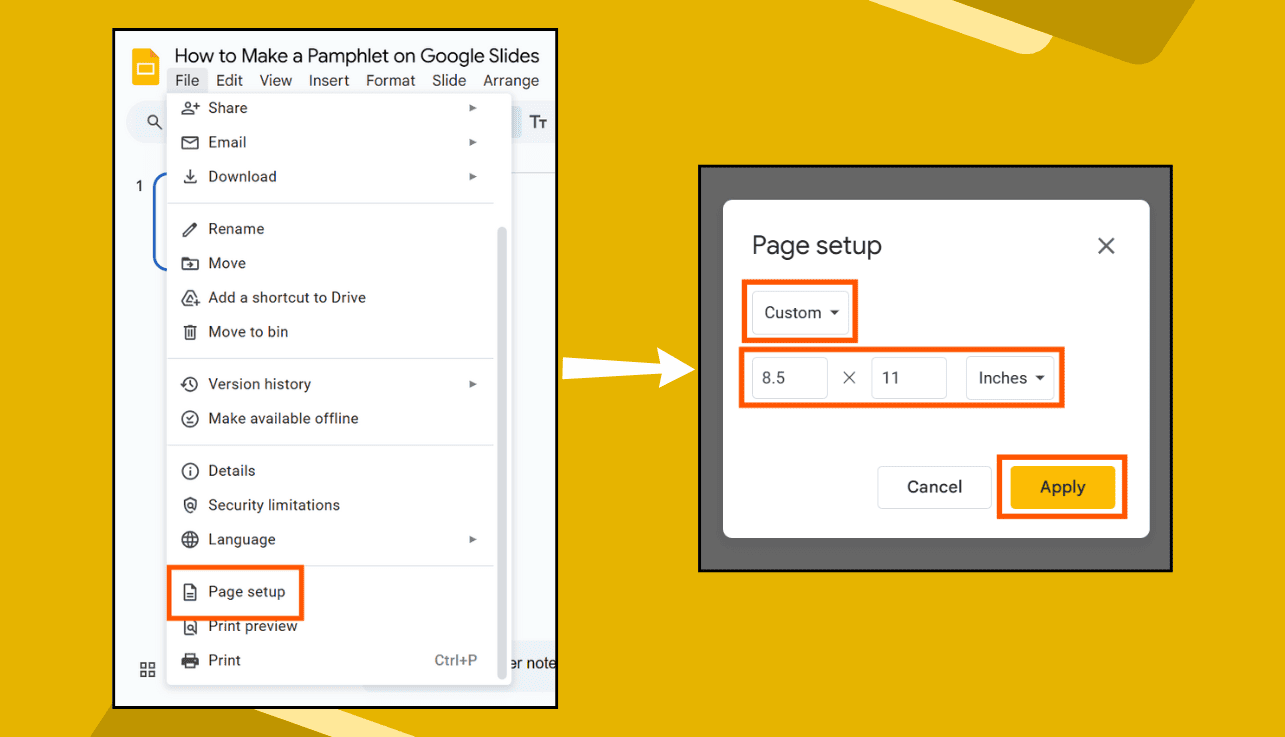This screenshot has width=1285, height=737.
Task: Click the Print printer icon
Action: click(190, 660)
